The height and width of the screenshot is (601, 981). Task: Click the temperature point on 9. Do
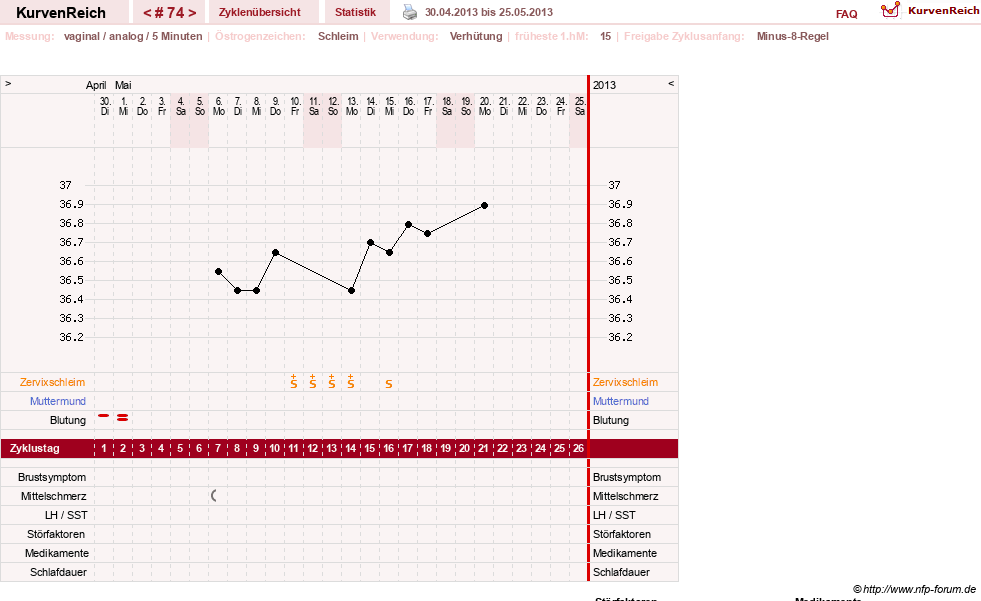[x=275, y=253]
